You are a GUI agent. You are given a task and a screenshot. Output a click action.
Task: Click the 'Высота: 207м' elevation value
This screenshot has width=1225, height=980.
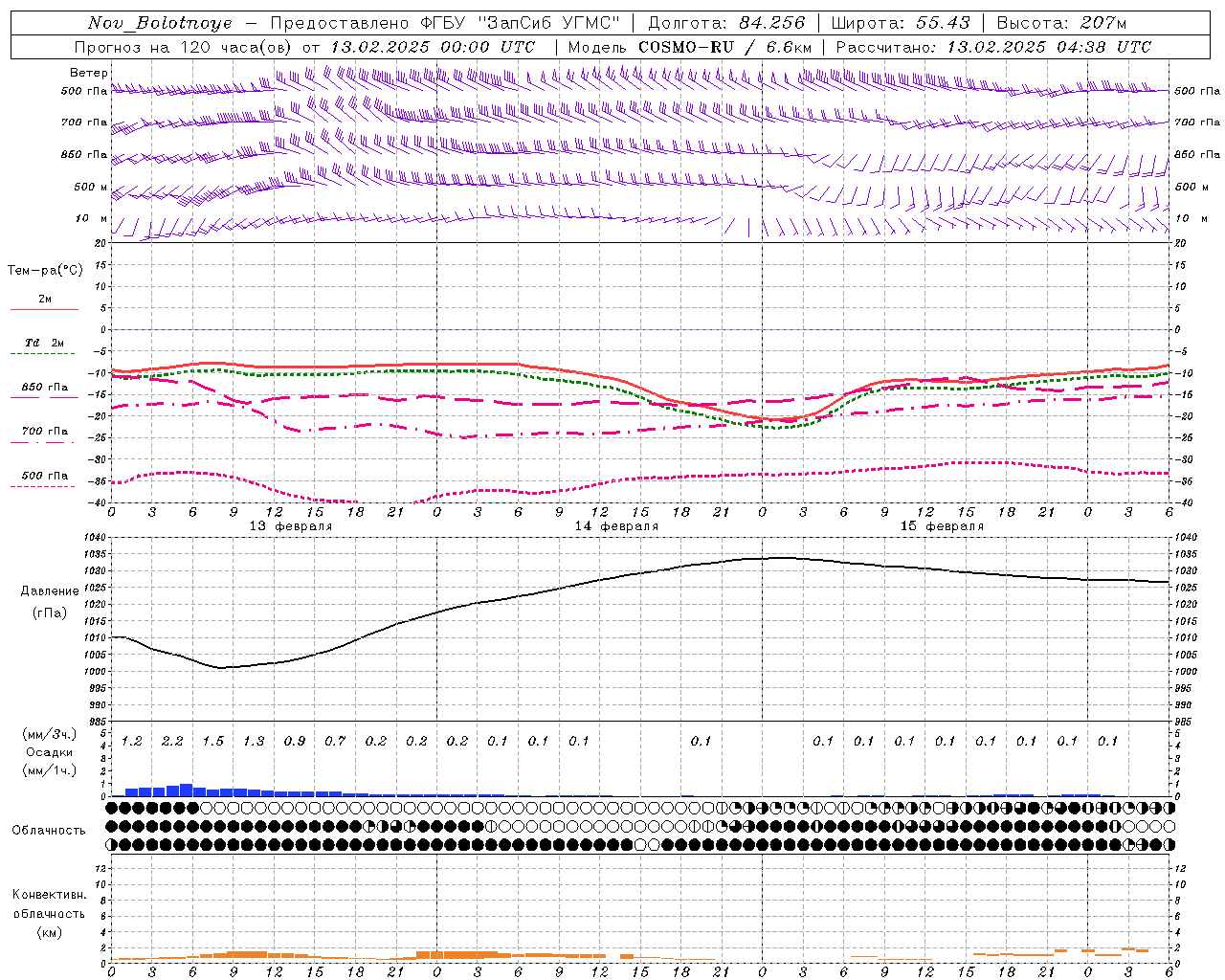point(1061,23)
